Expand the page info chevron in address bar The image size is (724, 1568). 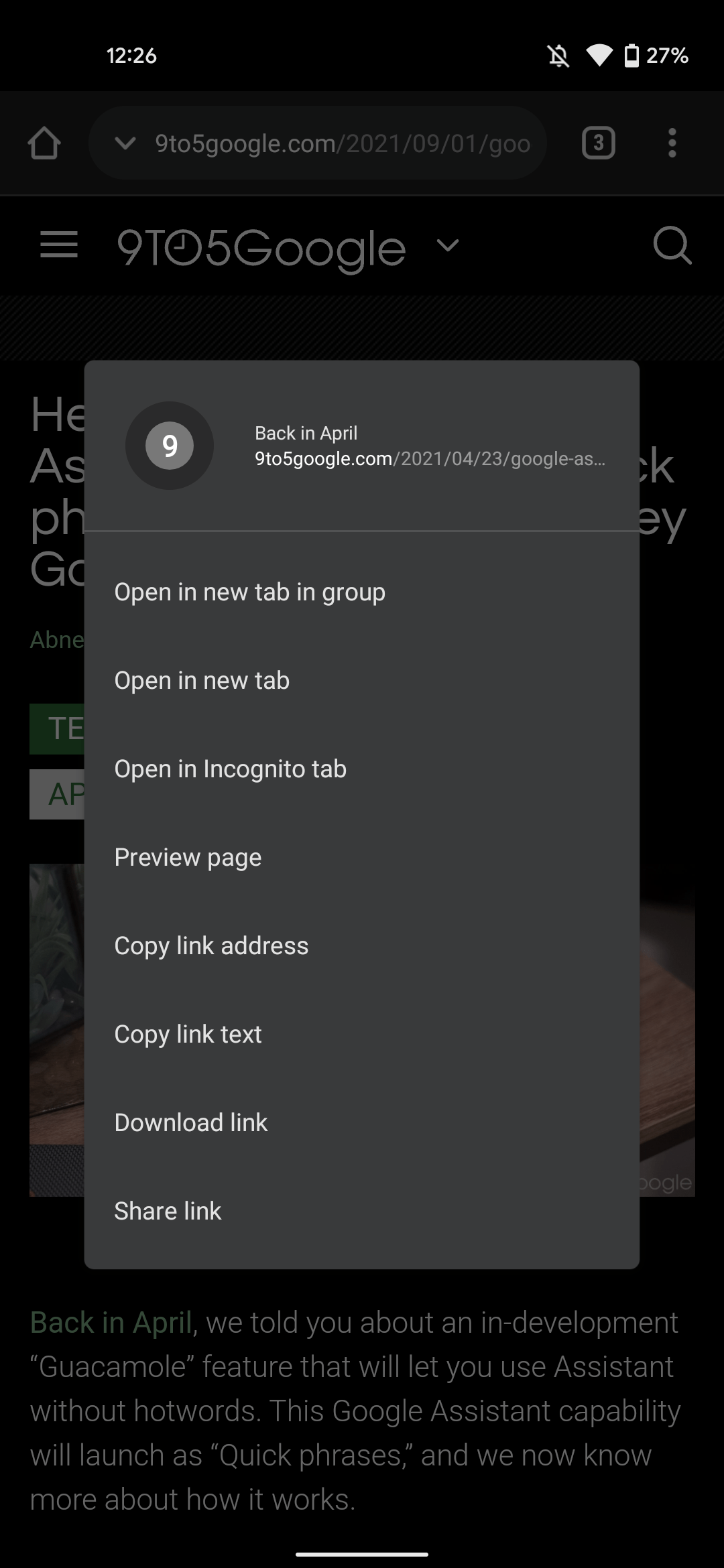coord(125,143)
